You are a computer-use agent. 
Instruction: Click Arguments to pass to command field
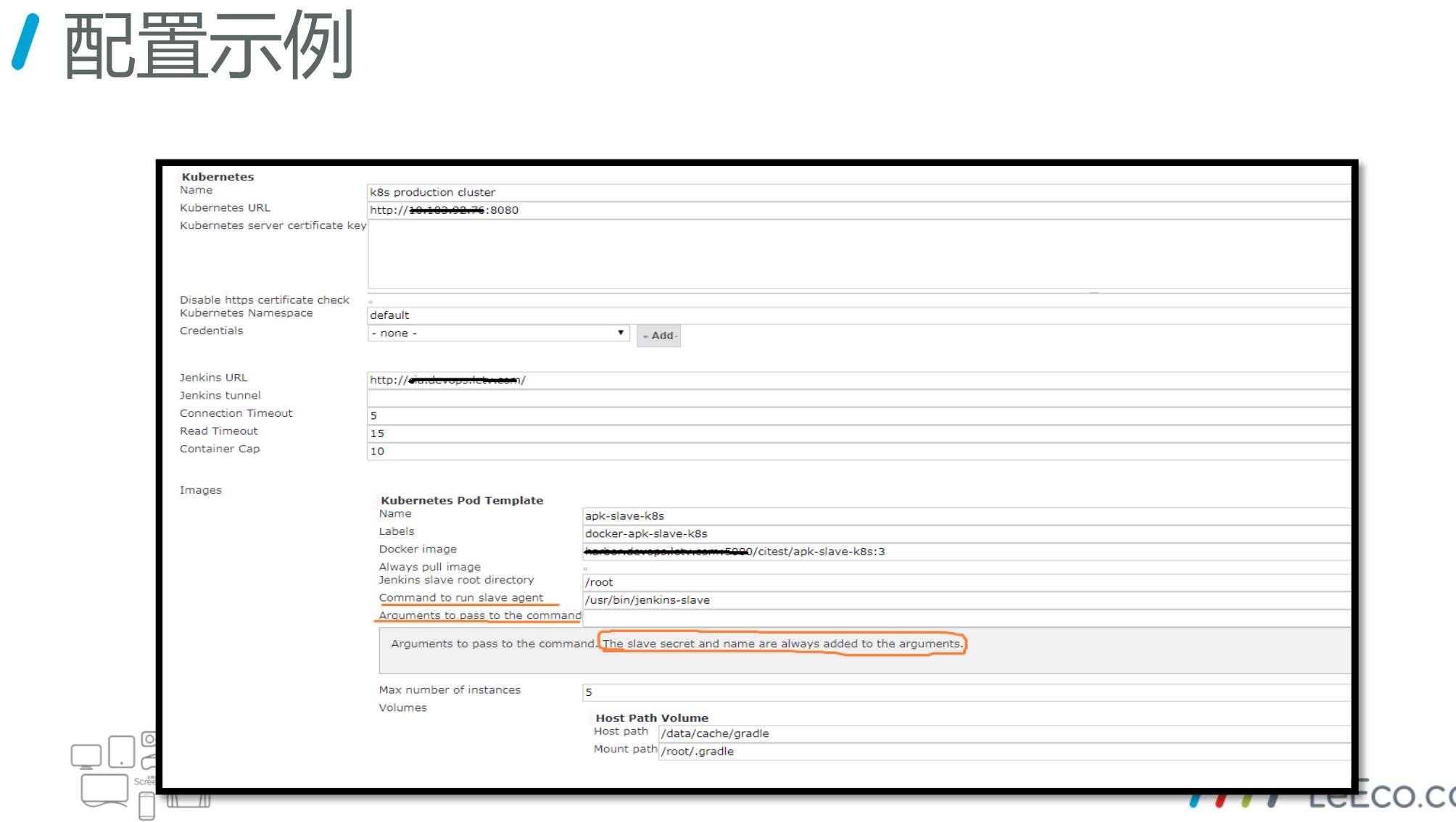pyautogui.click(x=964, y=618)
